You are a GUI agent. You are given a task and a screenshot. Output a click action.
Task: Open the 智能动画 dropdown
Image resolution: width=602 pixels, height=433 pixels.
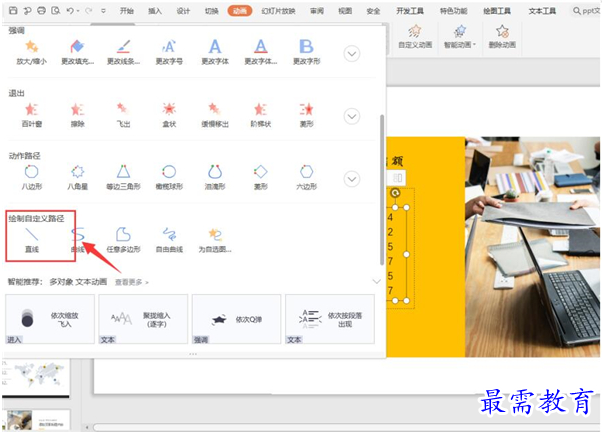tap(460, 36)
